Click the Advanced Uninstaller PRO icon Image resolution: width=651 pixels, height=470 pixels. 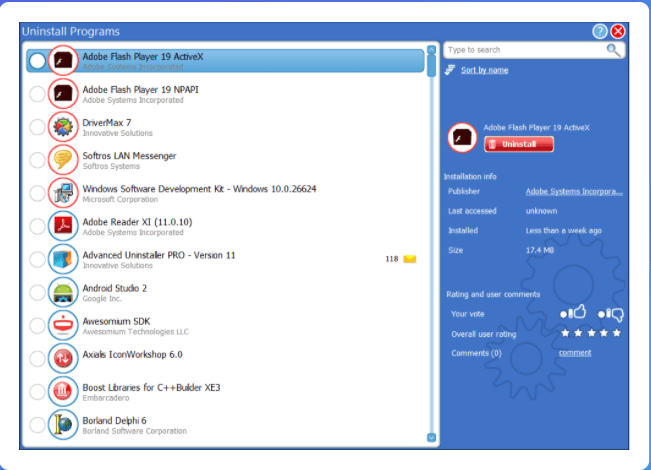pyautogui.click(x=63, y=259)
